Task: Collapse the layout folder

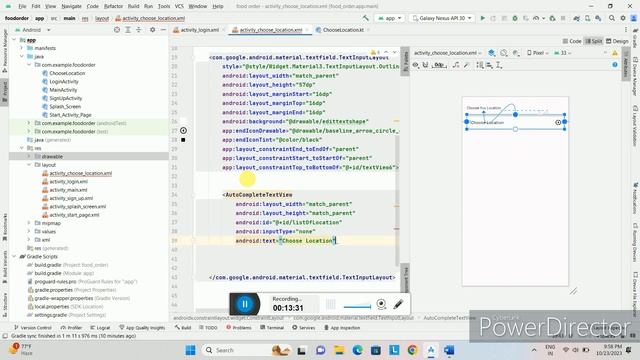Action: point(29,165)
